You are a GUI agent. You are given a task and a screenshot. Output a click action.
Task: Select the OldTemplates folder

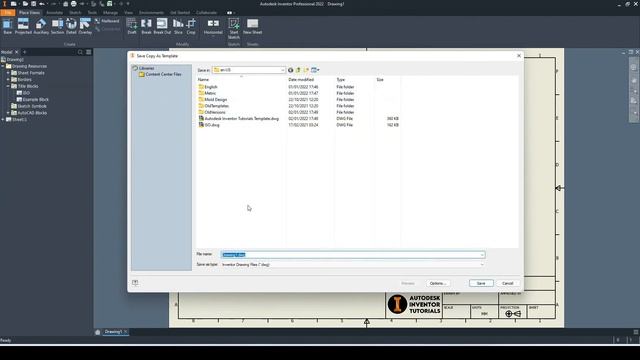click(213, 106)
